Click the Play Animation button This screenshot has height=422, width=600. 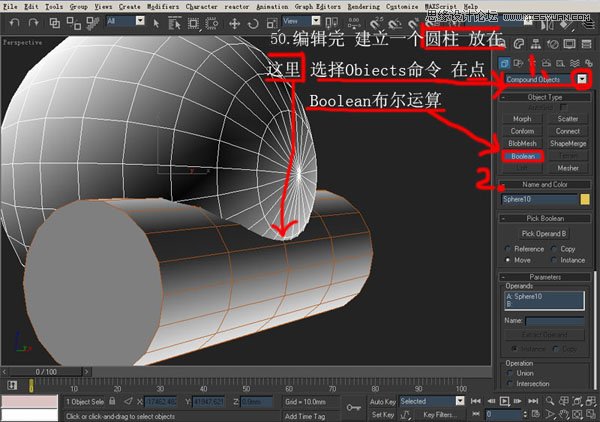click(x=504, y=401)
